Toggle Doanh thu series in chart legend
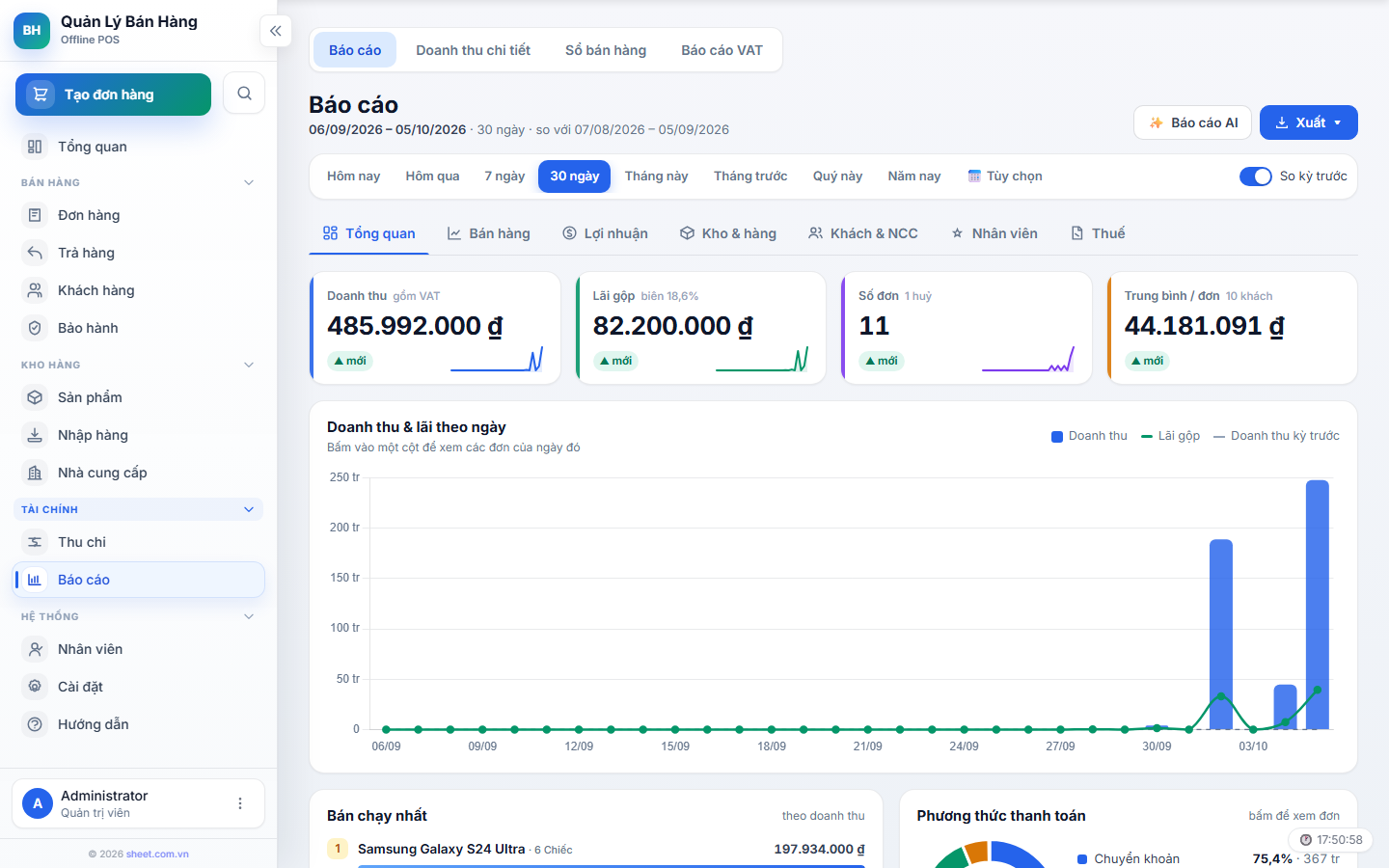1389x868 pixels. click(x=1089, y=436)
